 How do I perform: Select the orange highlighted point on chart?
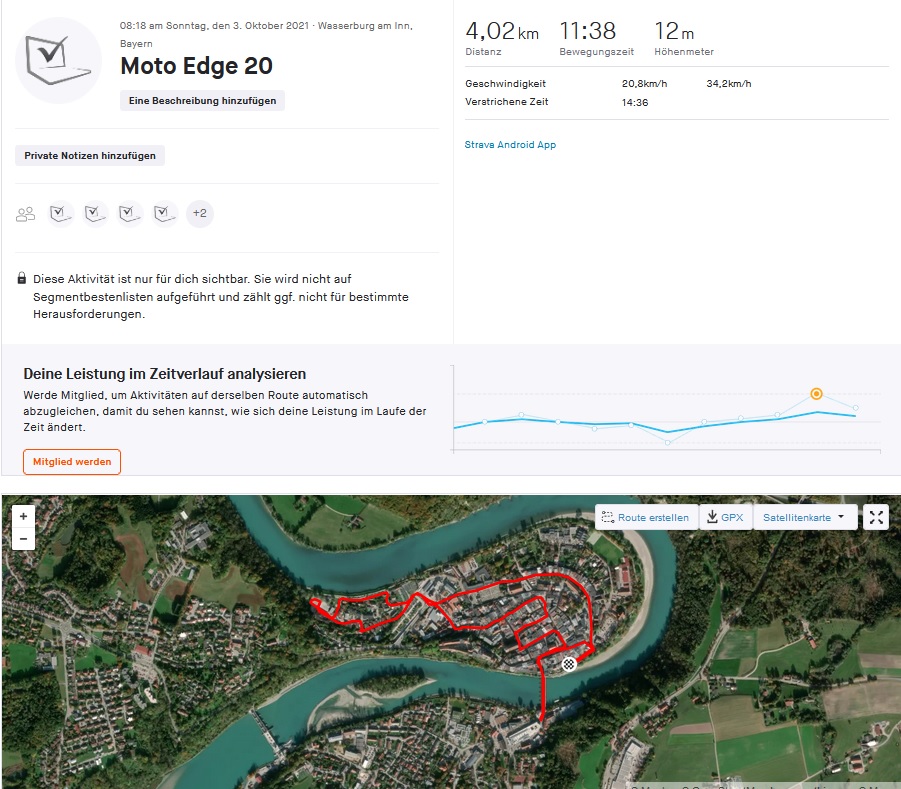click(x=816, y=394)
